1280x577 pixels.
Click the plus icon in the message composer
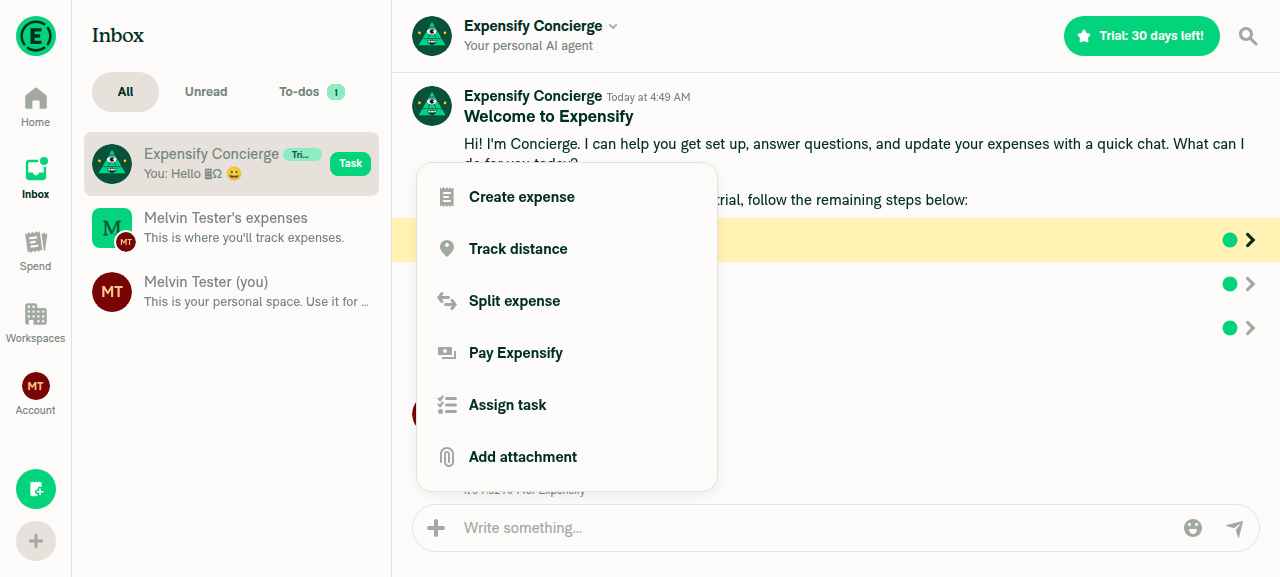pyautogui.click(x=436, y=528)
